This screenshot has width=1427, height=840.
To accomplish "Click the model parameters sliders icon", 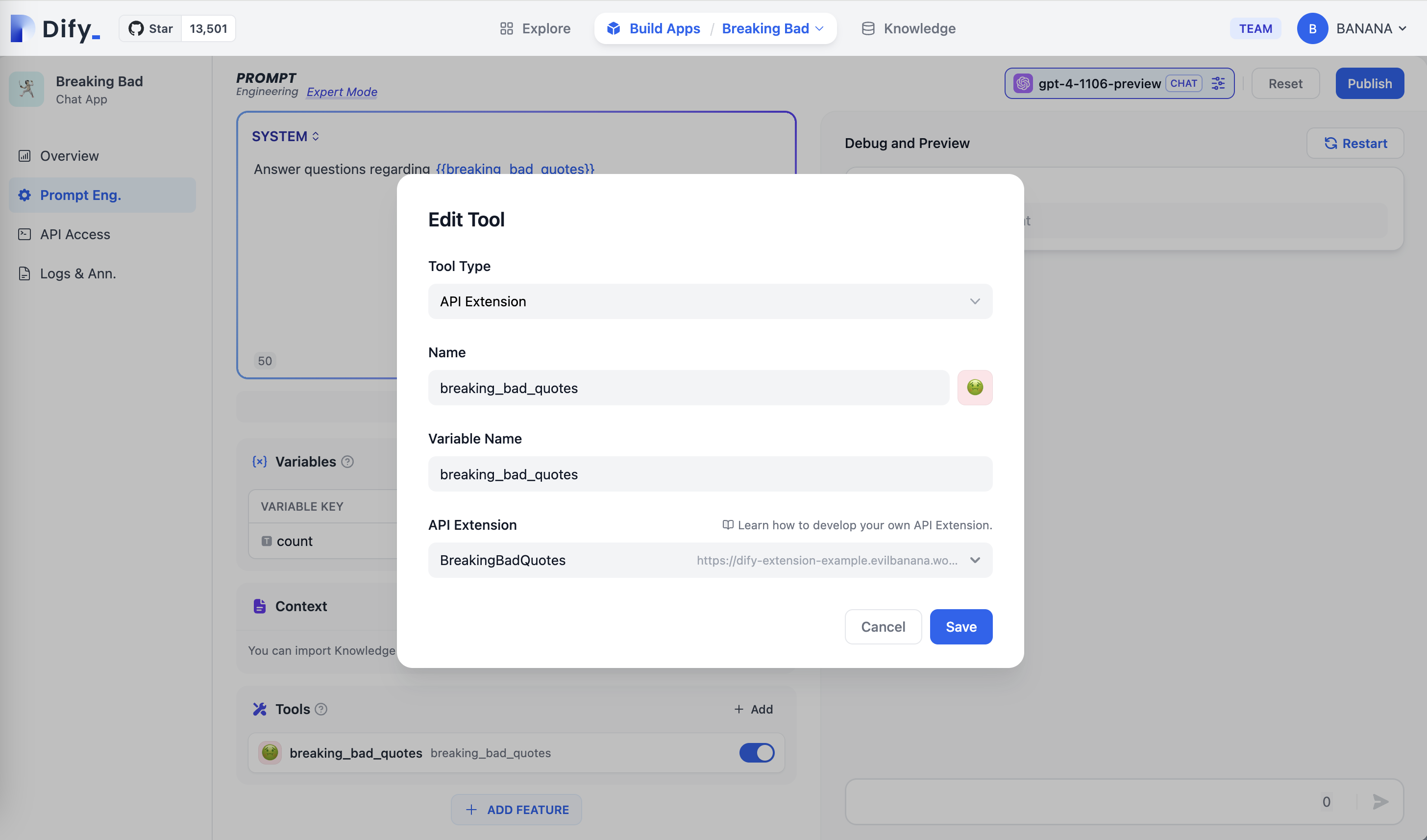I will [1219, 83].
